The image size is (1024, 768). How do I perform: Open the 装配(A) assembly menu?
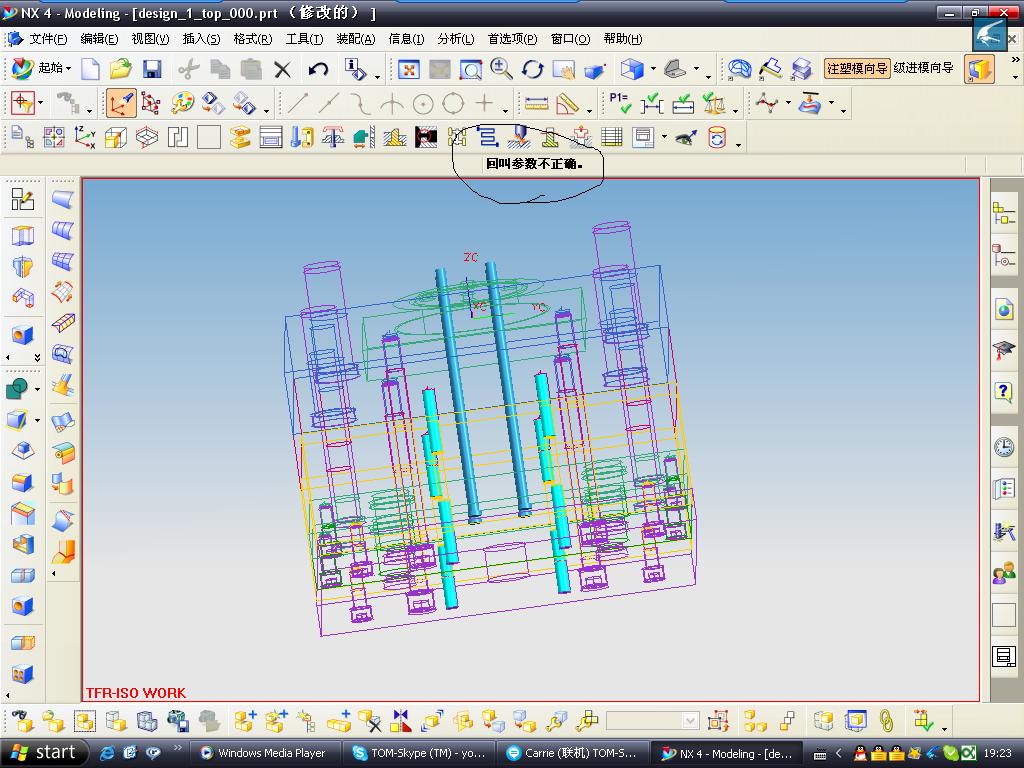pyautogui.click(x=355, y=39)
